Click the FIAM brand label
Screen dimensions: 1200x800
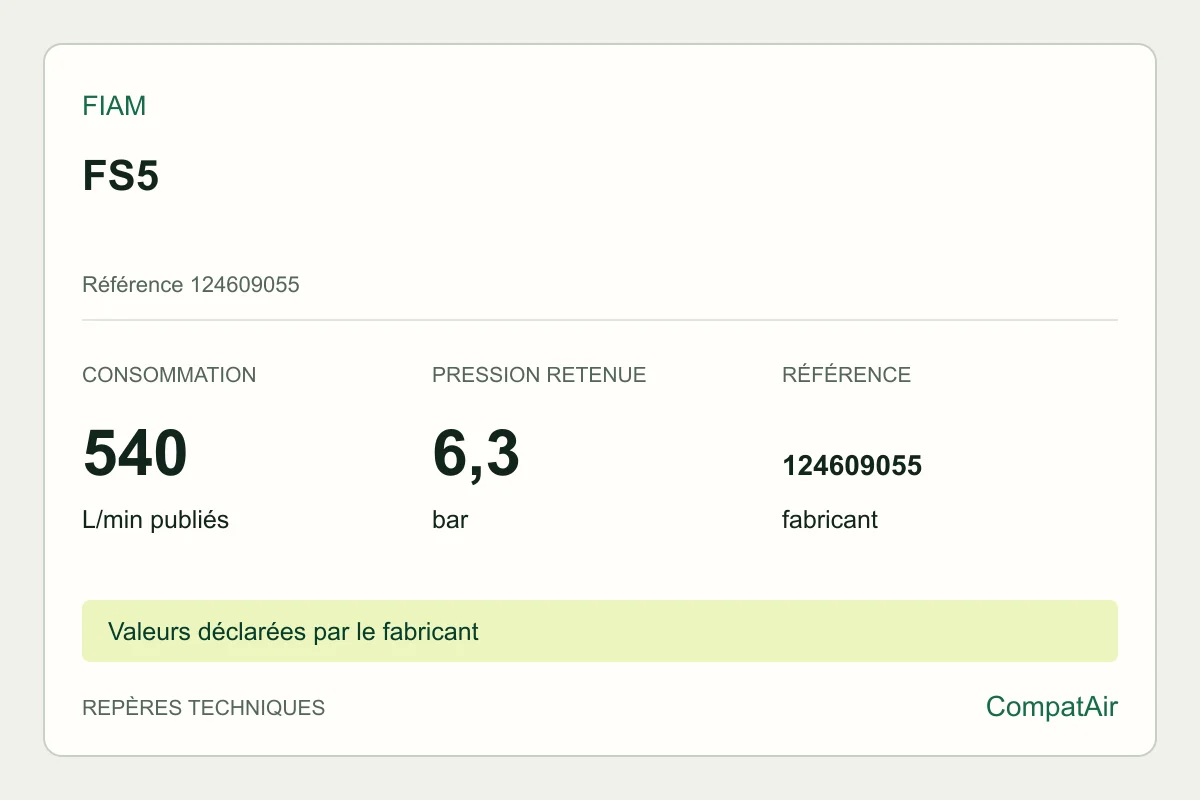114,106
